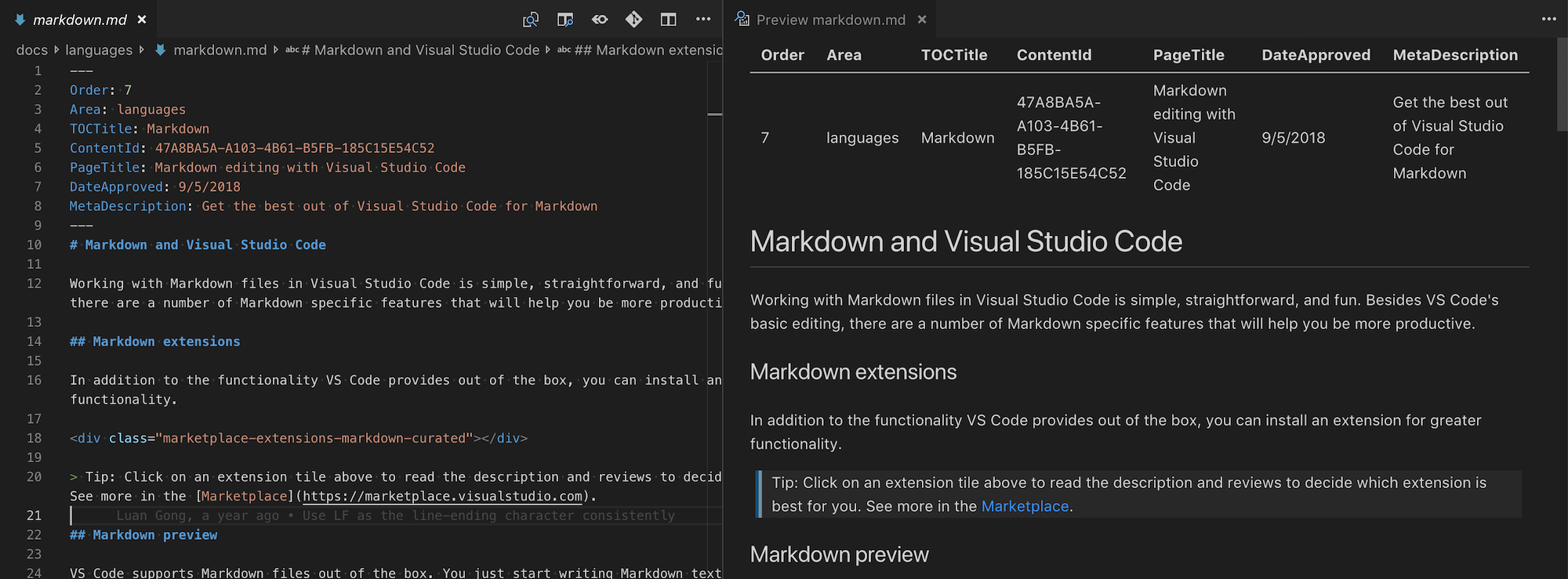Image resolution: width=1568 pixels, height=579 pixels.
Task: Click '## Markdown extensions' heading in editor
Action: coord(154,342)
